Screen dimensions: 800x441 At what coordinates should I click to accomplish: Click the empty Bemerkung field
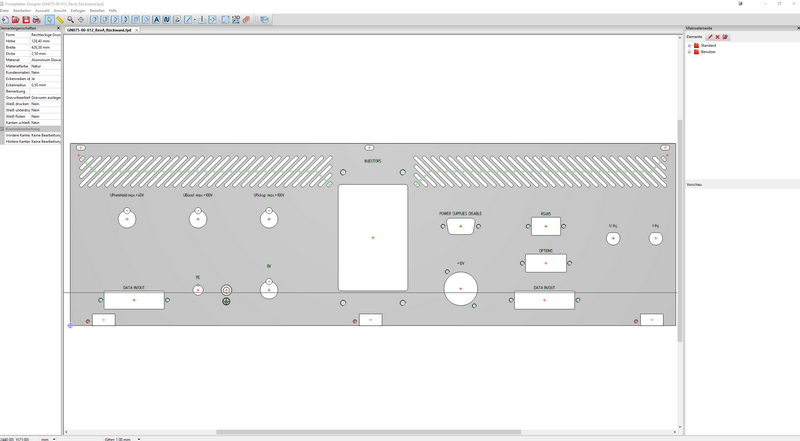[45, 91]
